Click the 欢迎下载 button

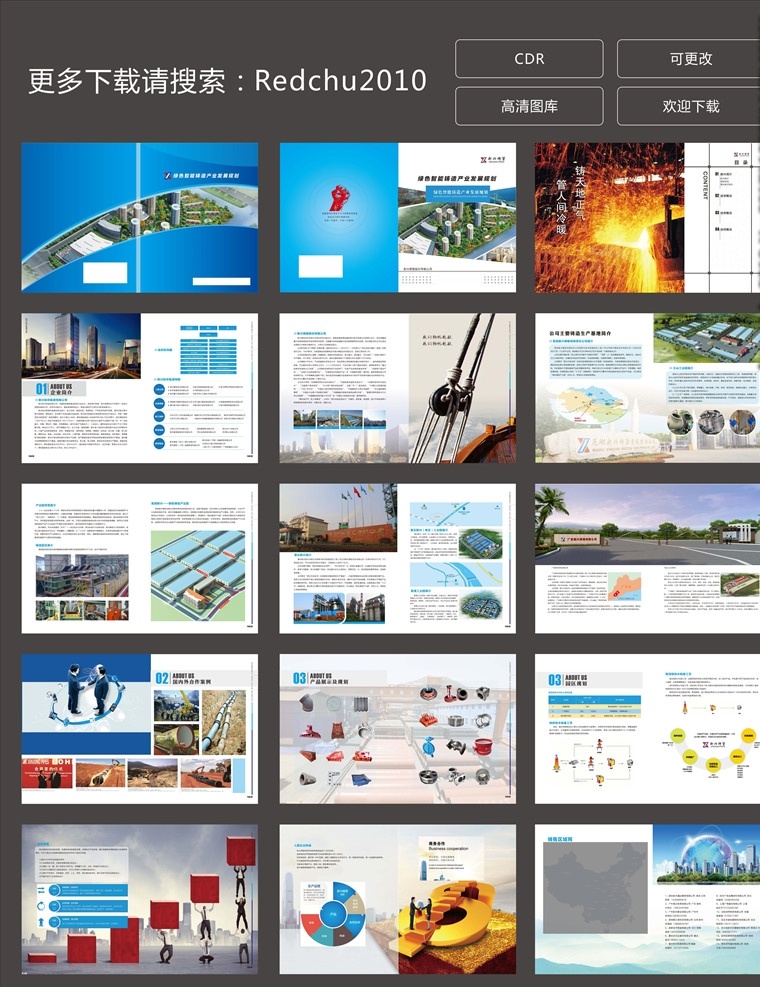(689, 106)
